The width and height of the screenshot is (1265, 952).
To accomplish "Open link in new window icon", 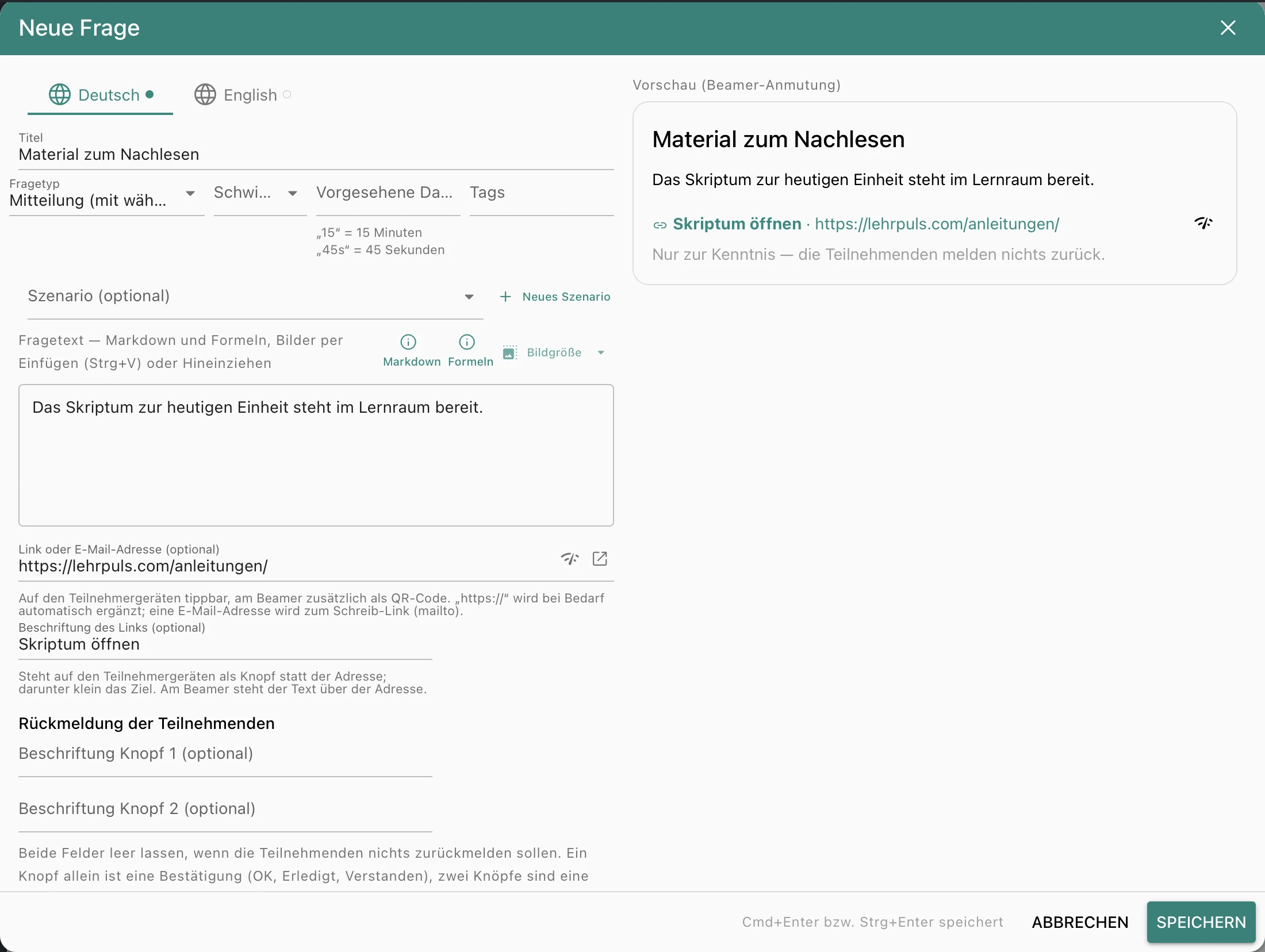I will click(600, 558).
